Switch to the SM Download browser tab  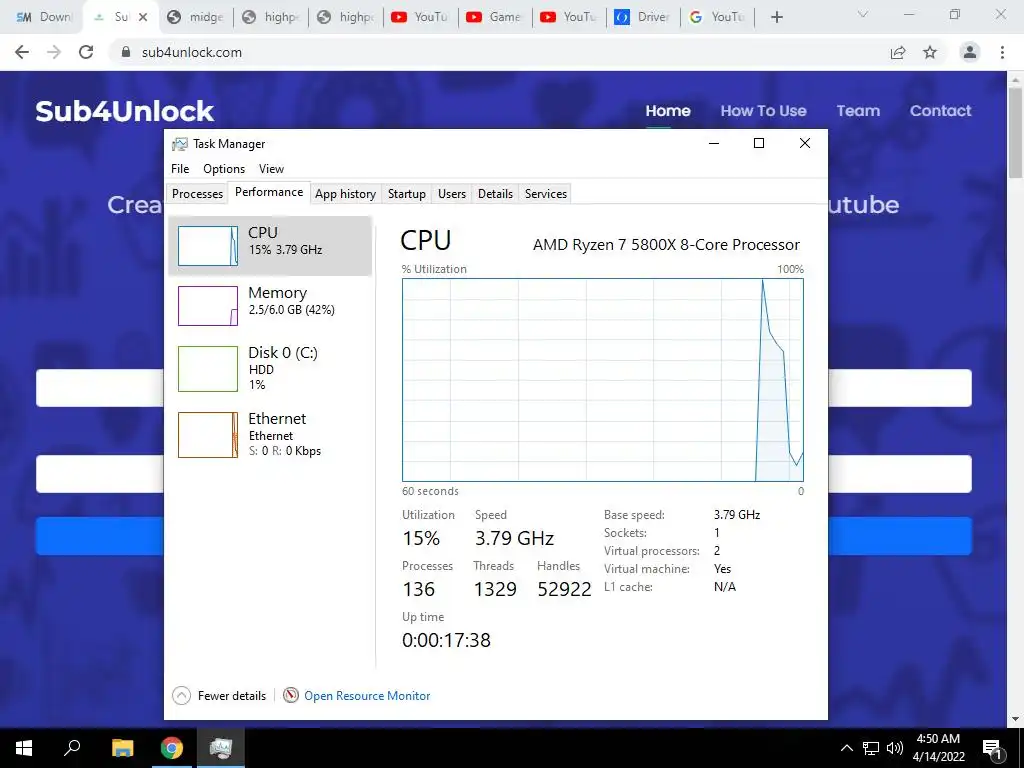(43, 17)
